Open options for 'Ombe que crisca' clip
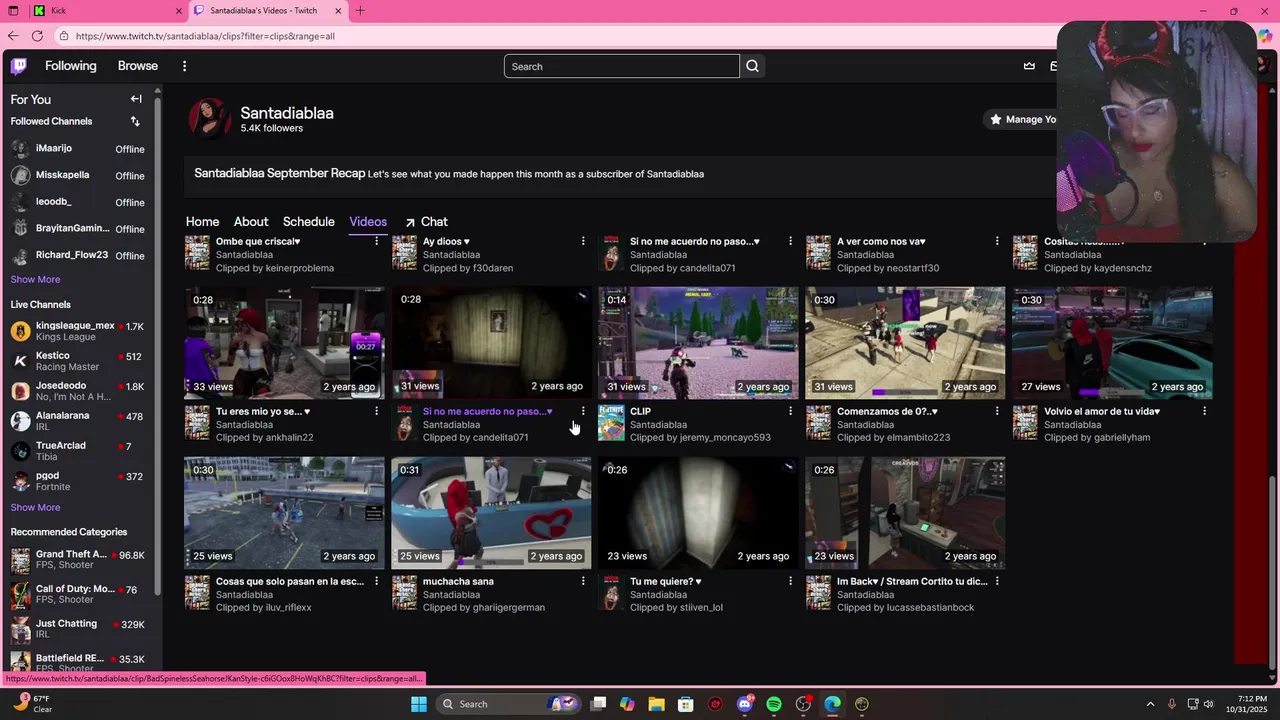Image resolution: width=1280 pixels, height=720 pixels. (376, 241)
